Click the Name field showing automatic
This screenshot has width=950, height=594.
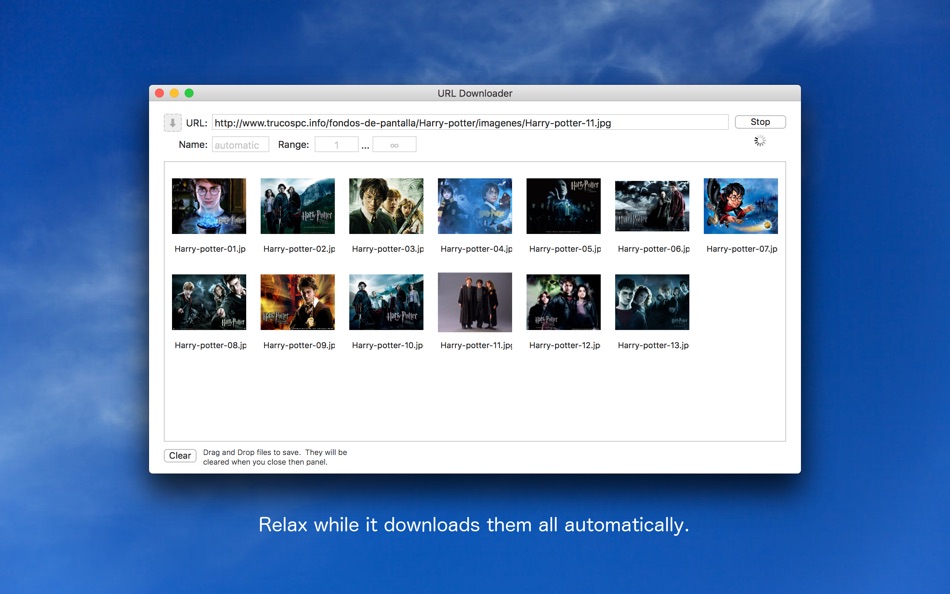[240, 145]
